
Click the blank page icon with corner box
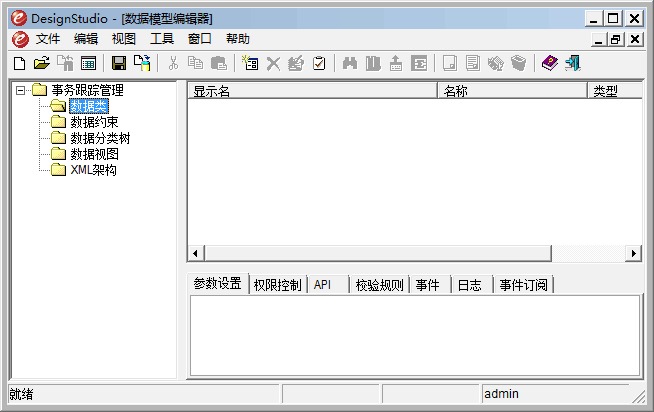pos(450,63)
